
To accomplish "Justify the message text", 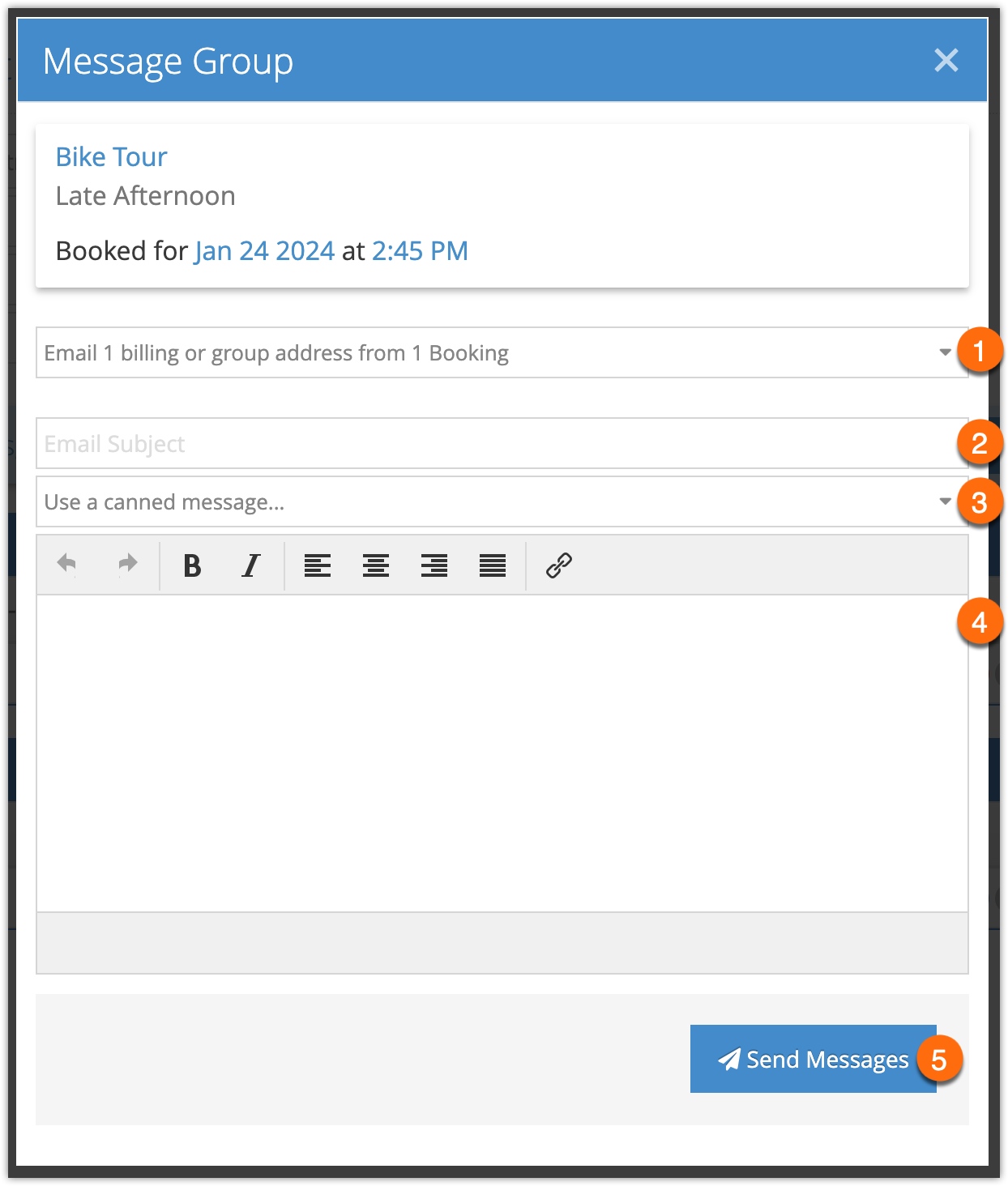I will [x=493, y=565].
